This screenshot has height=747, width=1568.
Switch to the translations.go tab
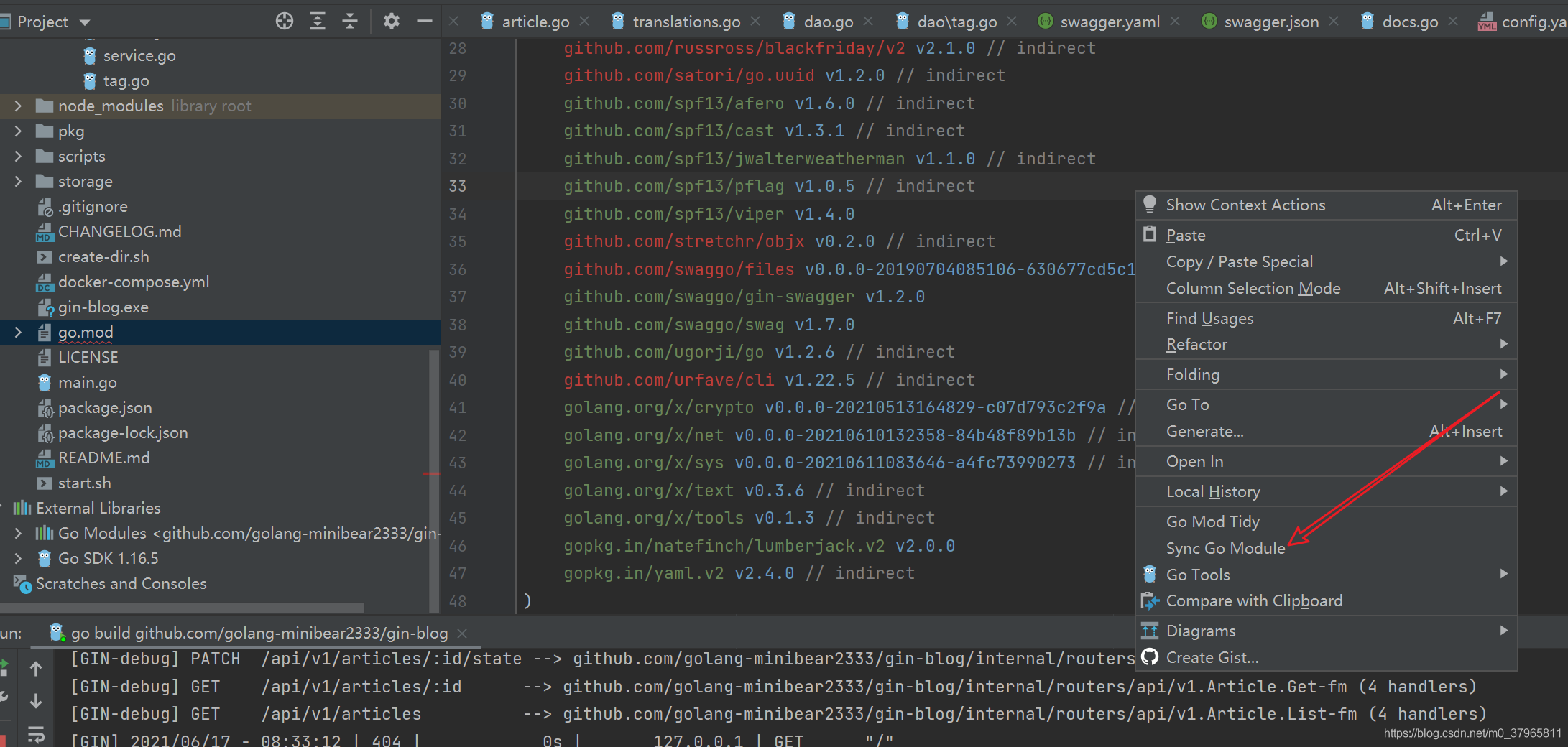point(685,21)
